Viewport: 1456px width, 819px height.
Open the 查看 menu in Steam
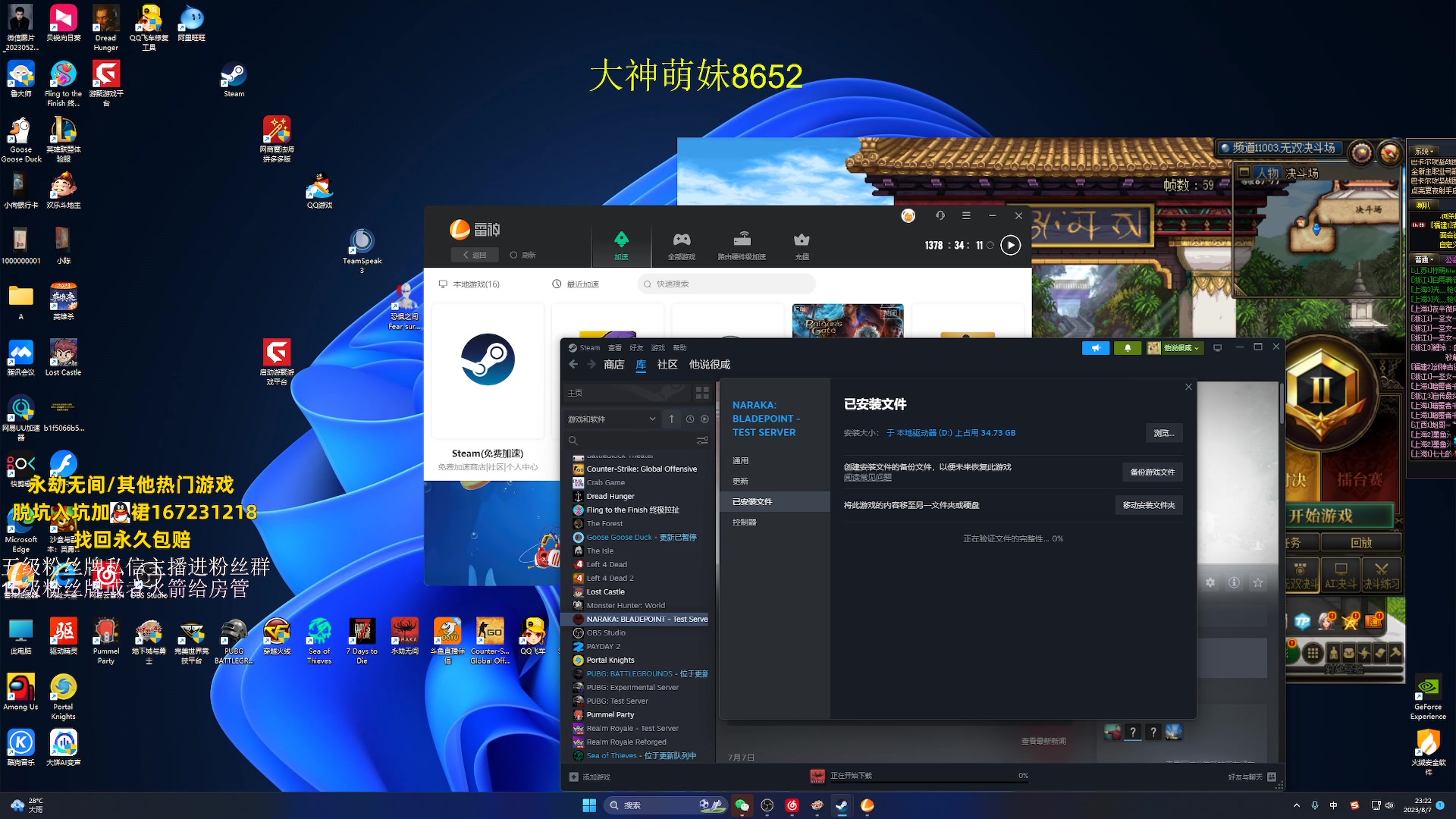click(614, 347)
